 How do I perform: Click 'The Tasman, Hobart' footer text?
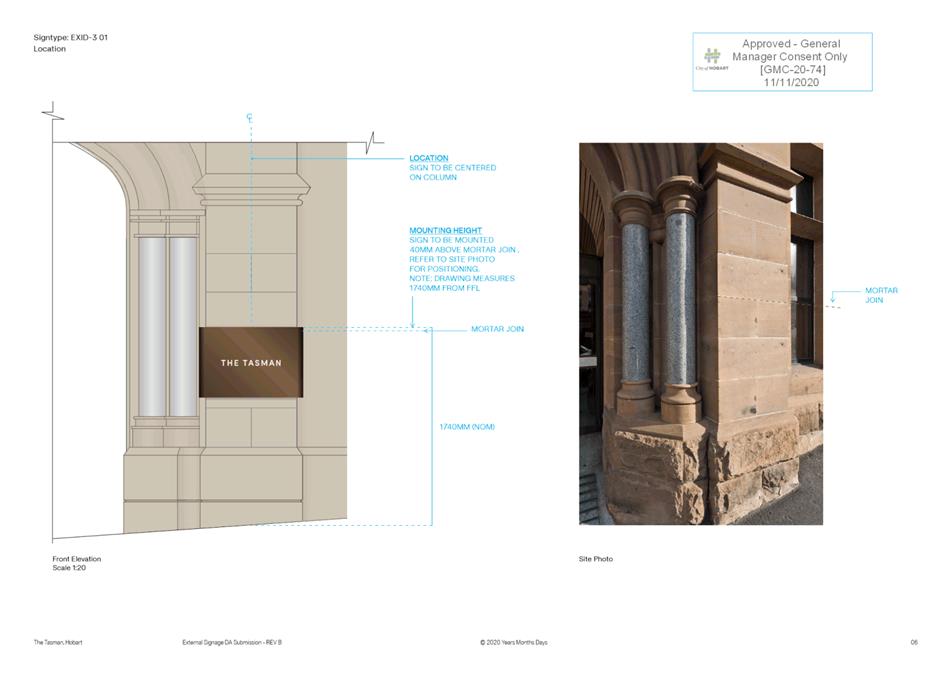[x=58, y=643]
